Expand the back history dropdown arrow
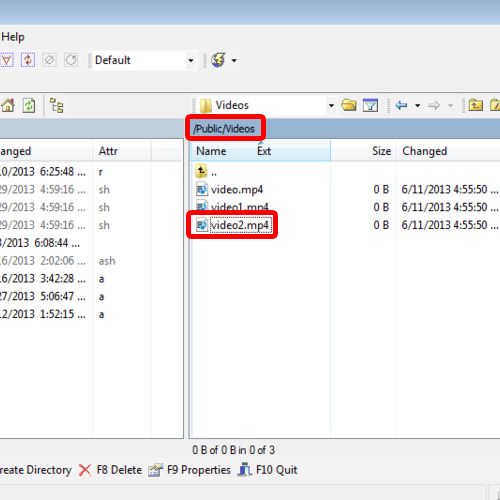Image resolution: width=500 pixels, height=500 pixels. [417, 106]
